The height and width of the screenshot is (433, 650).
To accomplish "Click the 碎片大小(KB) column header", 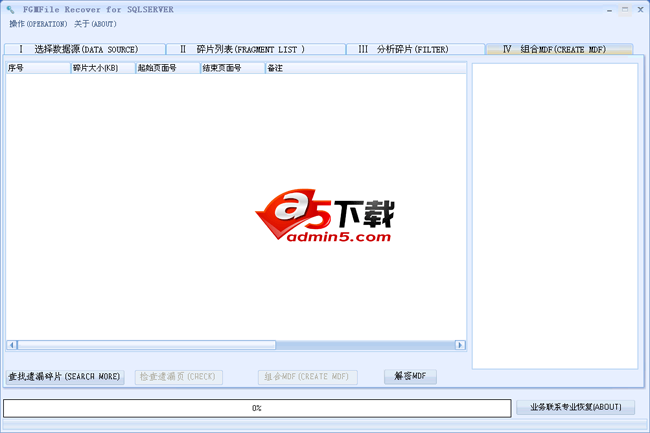I will 103,68.
